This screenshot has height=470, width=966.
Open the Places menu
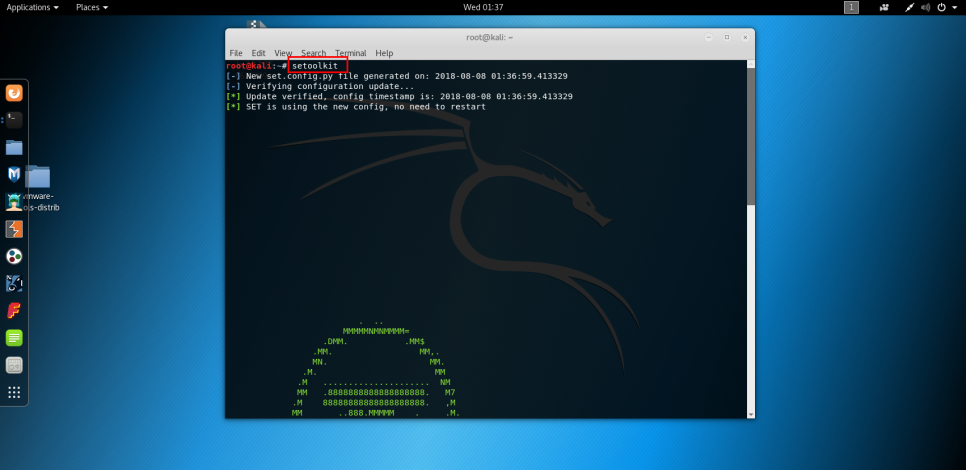coord(92,7)
